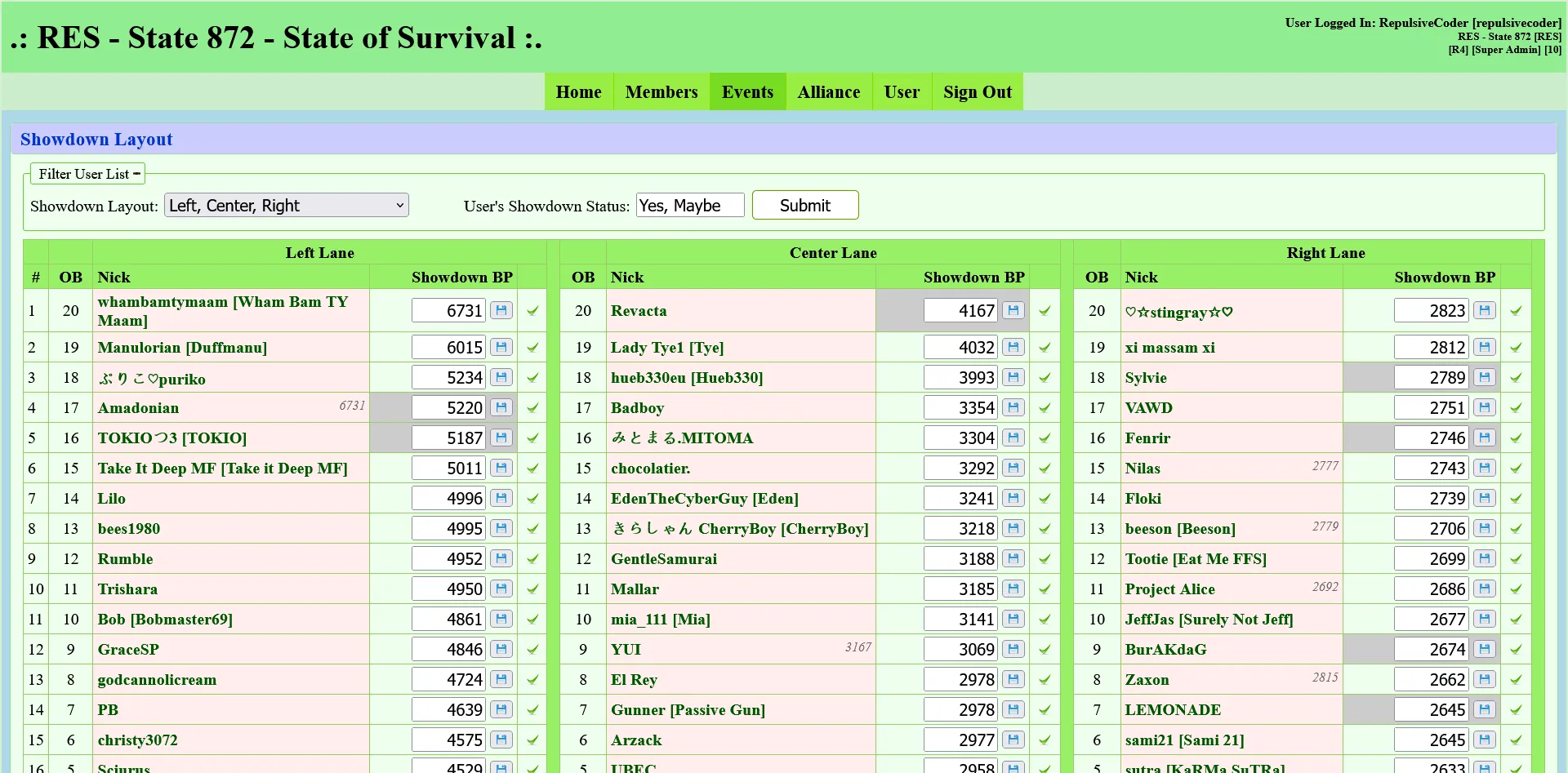Click the checkmark icon for Mallar row
Screen dimensions: 1568x773
[1045, 589]
